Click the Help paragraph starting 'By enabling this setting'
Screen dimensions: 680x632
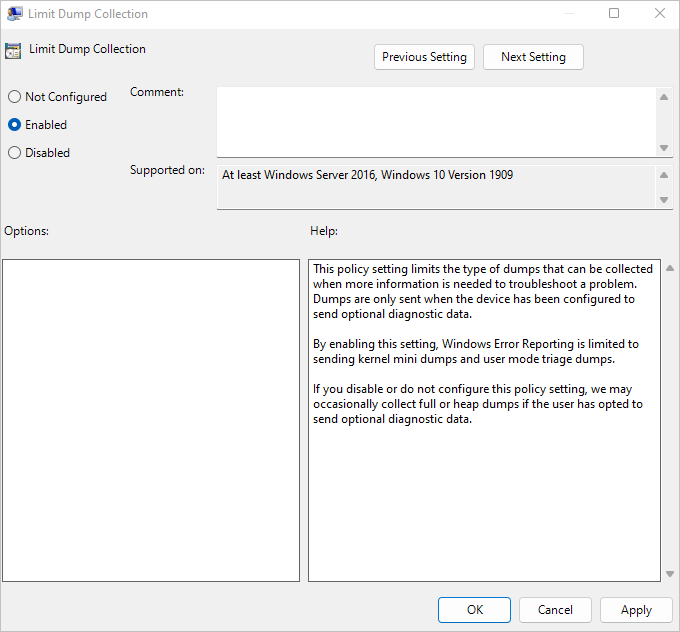pyautogui.click(x=476, y=351)
